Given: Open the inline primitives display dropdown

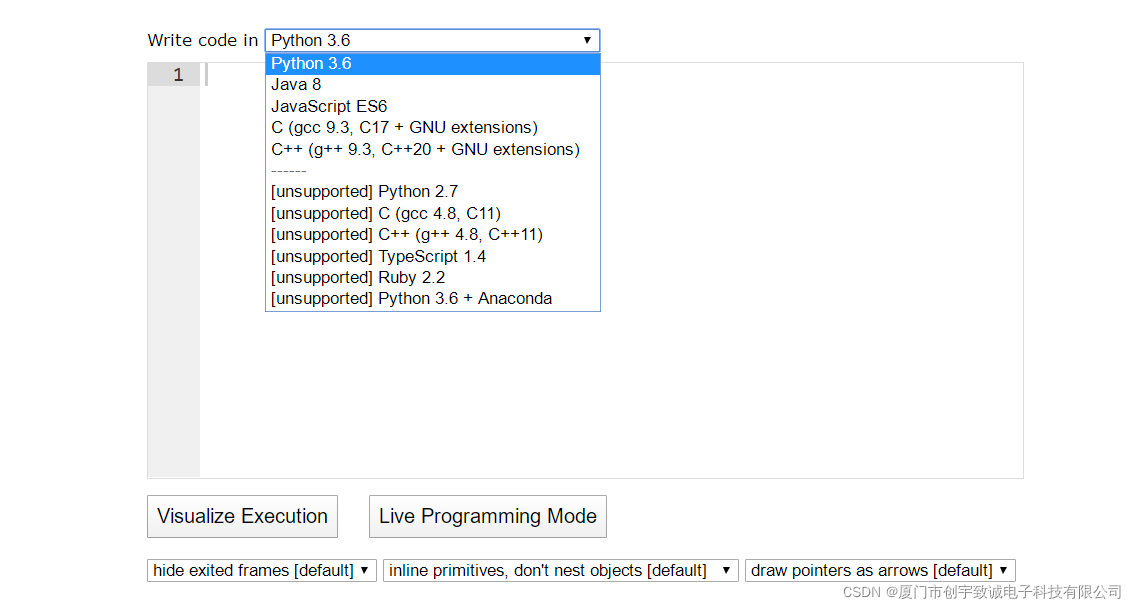Looking at the screenshot, I should (x=559, y=570).
